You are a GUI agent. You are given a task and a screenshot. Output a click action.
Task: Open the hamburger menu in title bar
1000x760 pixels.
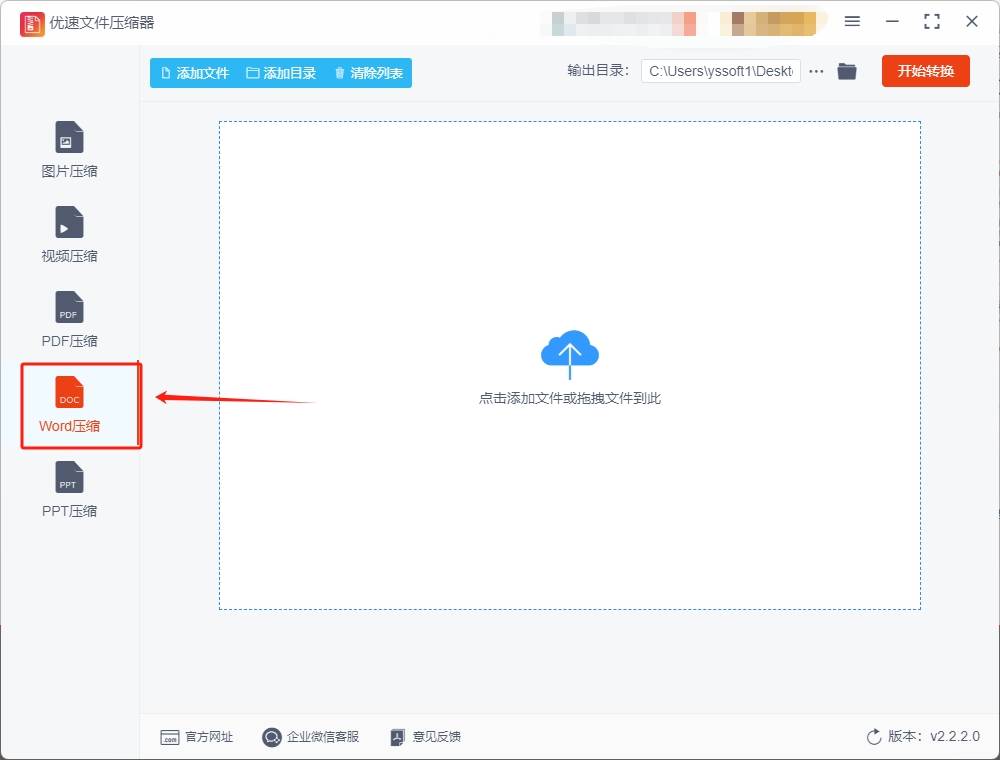(x=852, y=22)
